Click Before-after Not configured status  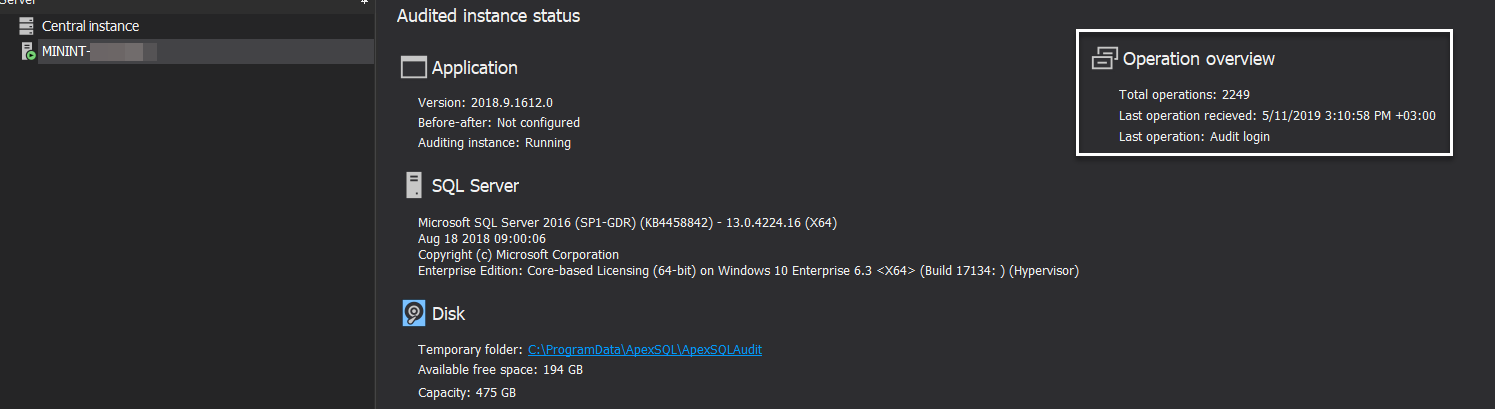498,122
